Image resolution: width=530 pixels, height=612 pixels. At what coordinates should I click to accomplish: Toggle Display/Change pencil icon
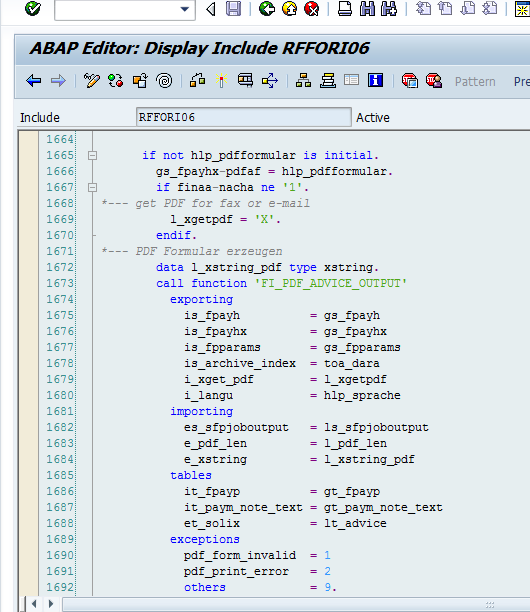(x=92, y=81)
